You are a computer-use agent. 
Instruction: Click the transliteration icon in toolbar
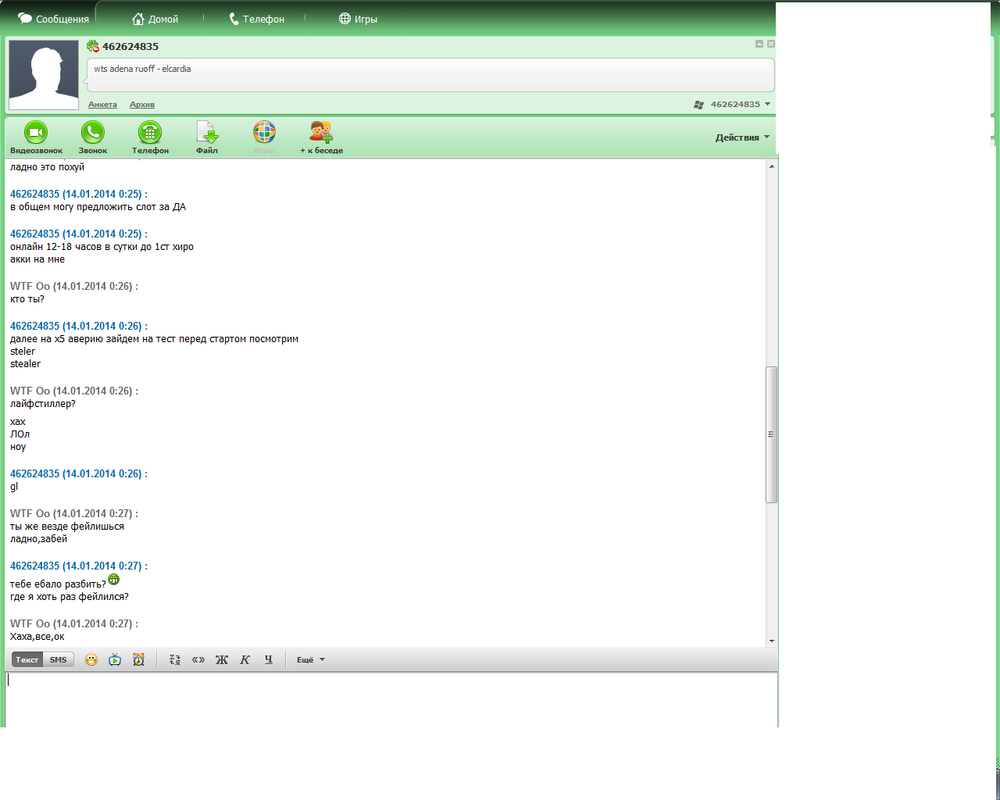[175, 660]
